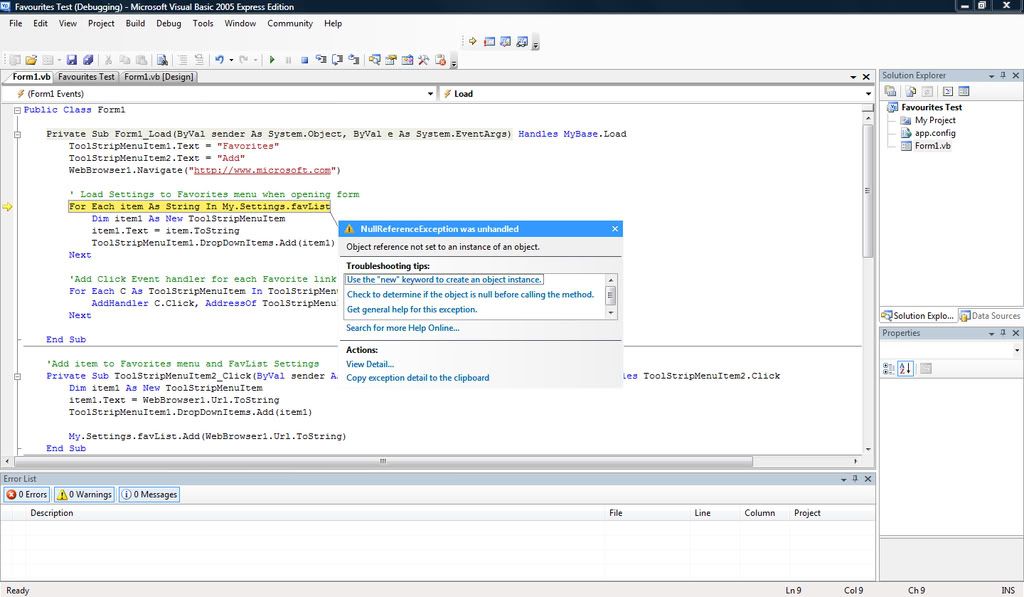
Task: Open the Undo history dropdown arrow
Action: 231,60
